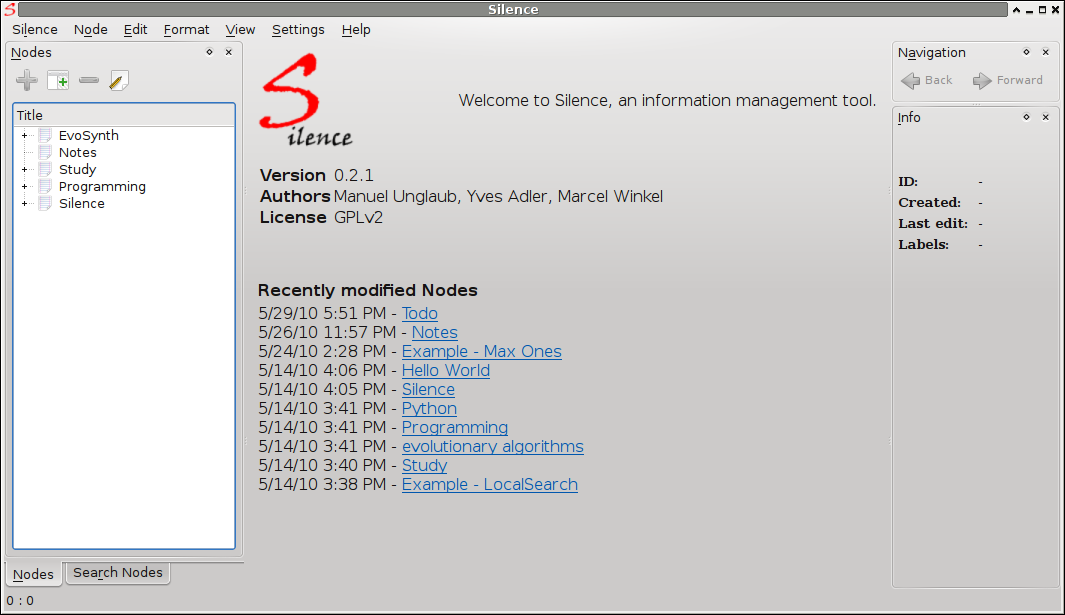Open the Notes link in recent nodes
1065x615 pixels.
pos(435,332)
